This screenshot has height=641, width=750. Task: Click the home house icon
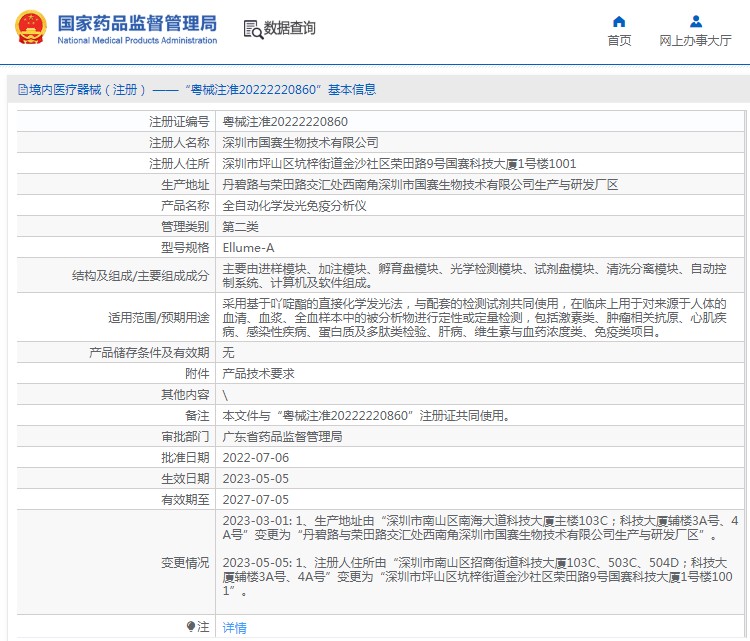tap(619, 22)
